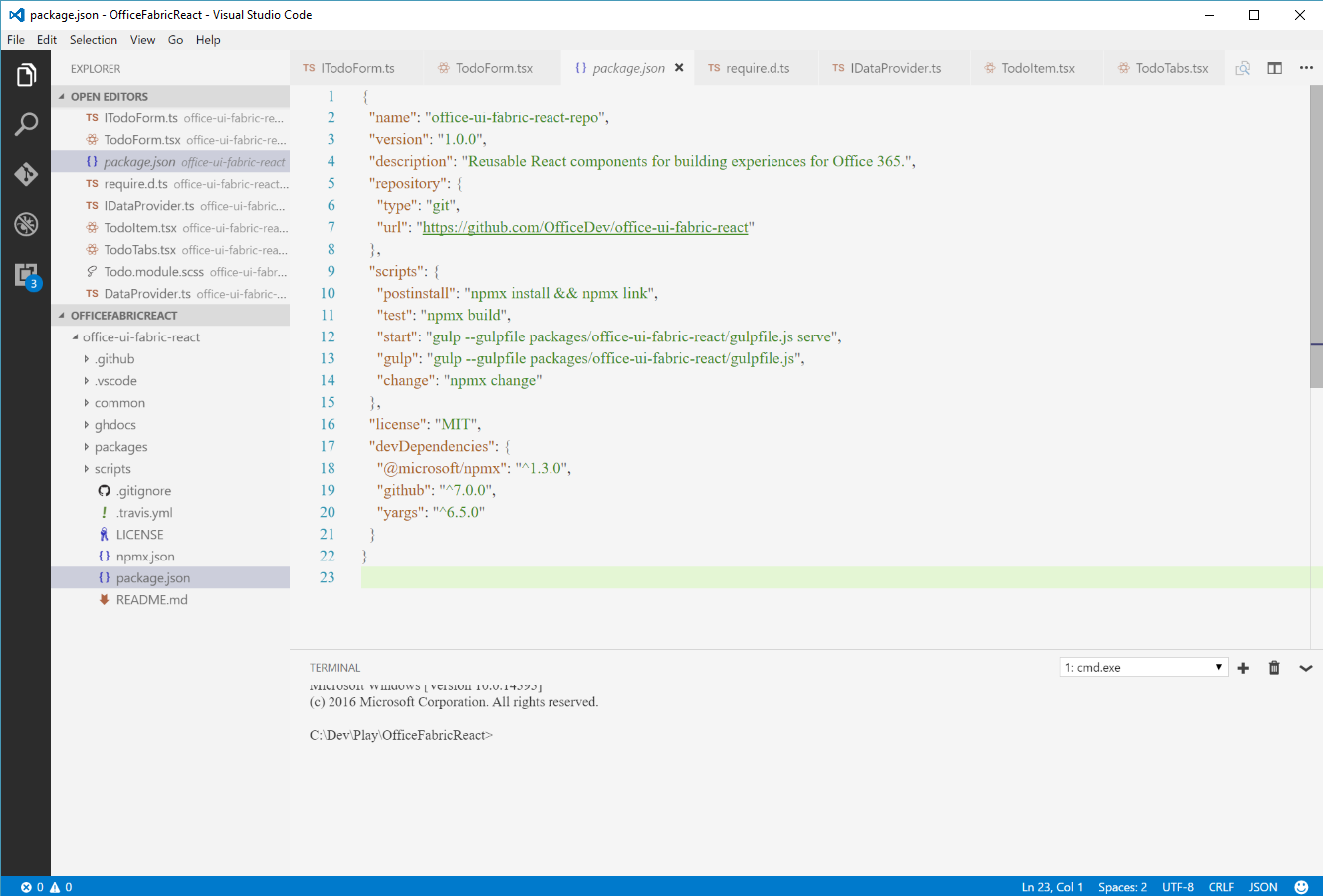The height and width of the screenshot is (896, 1323).
Task: Change line endings via CRLF indicator
Action: (1221, 887)
